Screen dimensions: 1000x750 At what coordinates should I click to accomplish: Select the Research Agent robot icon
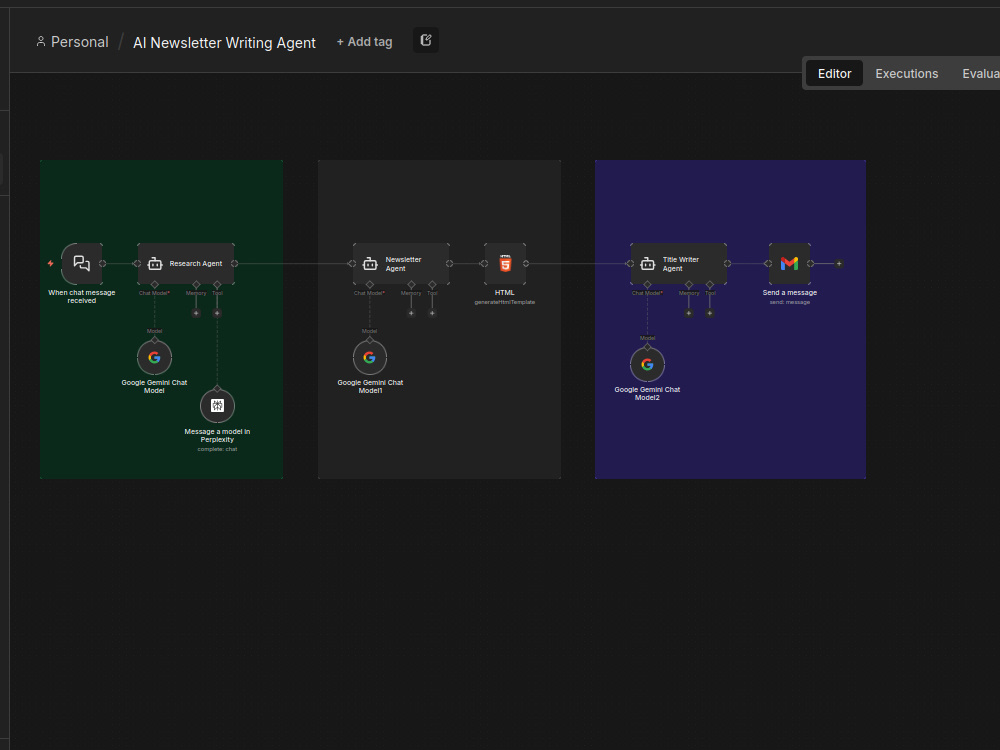155,264
